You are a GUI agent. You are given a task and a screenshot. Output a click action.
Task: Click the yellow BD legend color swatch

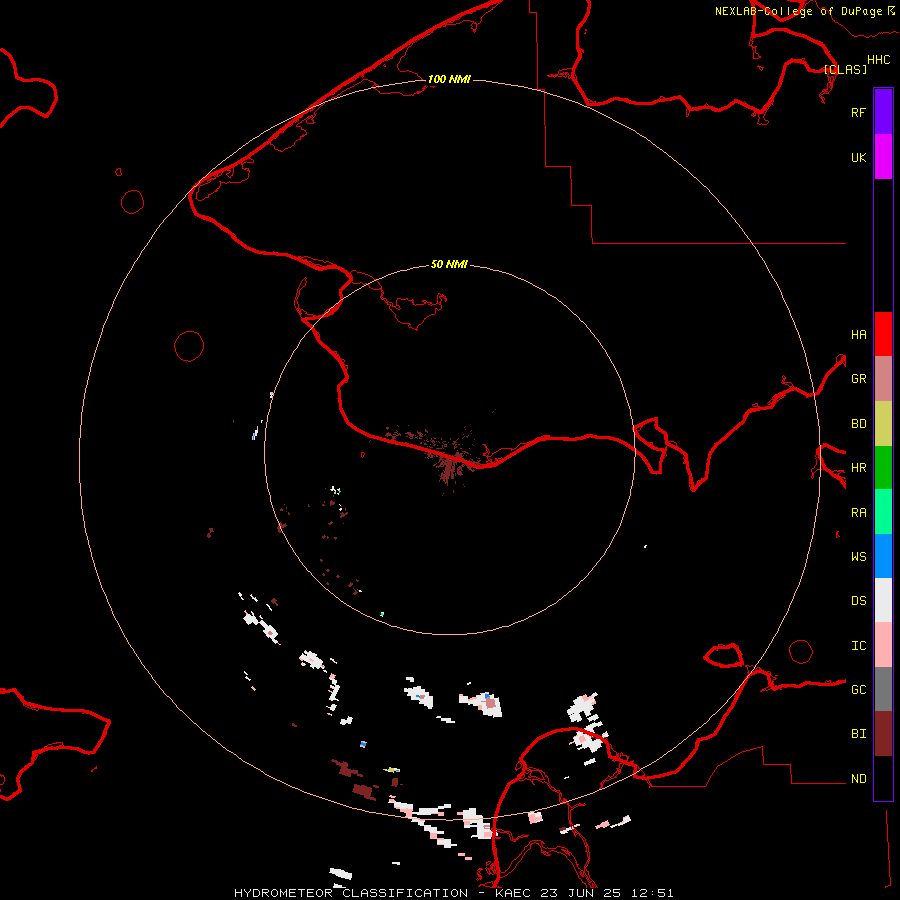(883, 424)
